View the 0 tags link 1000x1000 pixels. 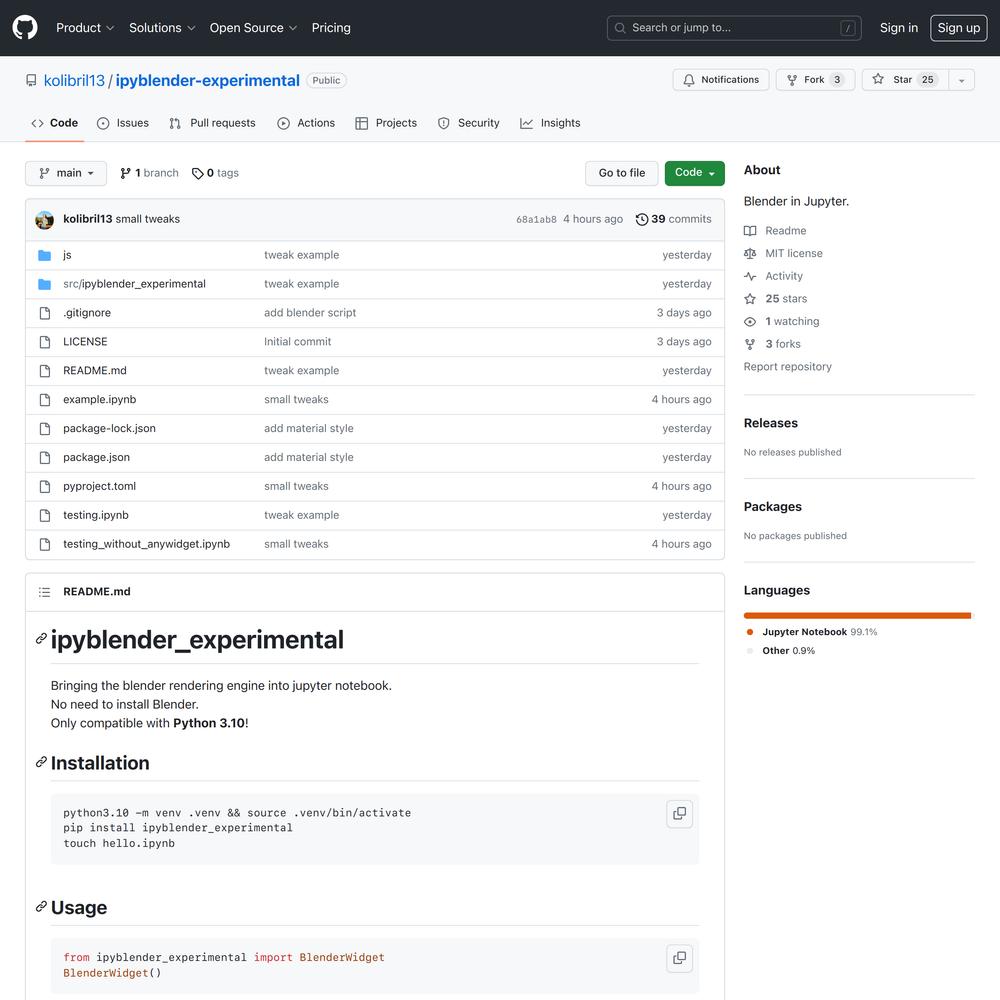(216, 173)
